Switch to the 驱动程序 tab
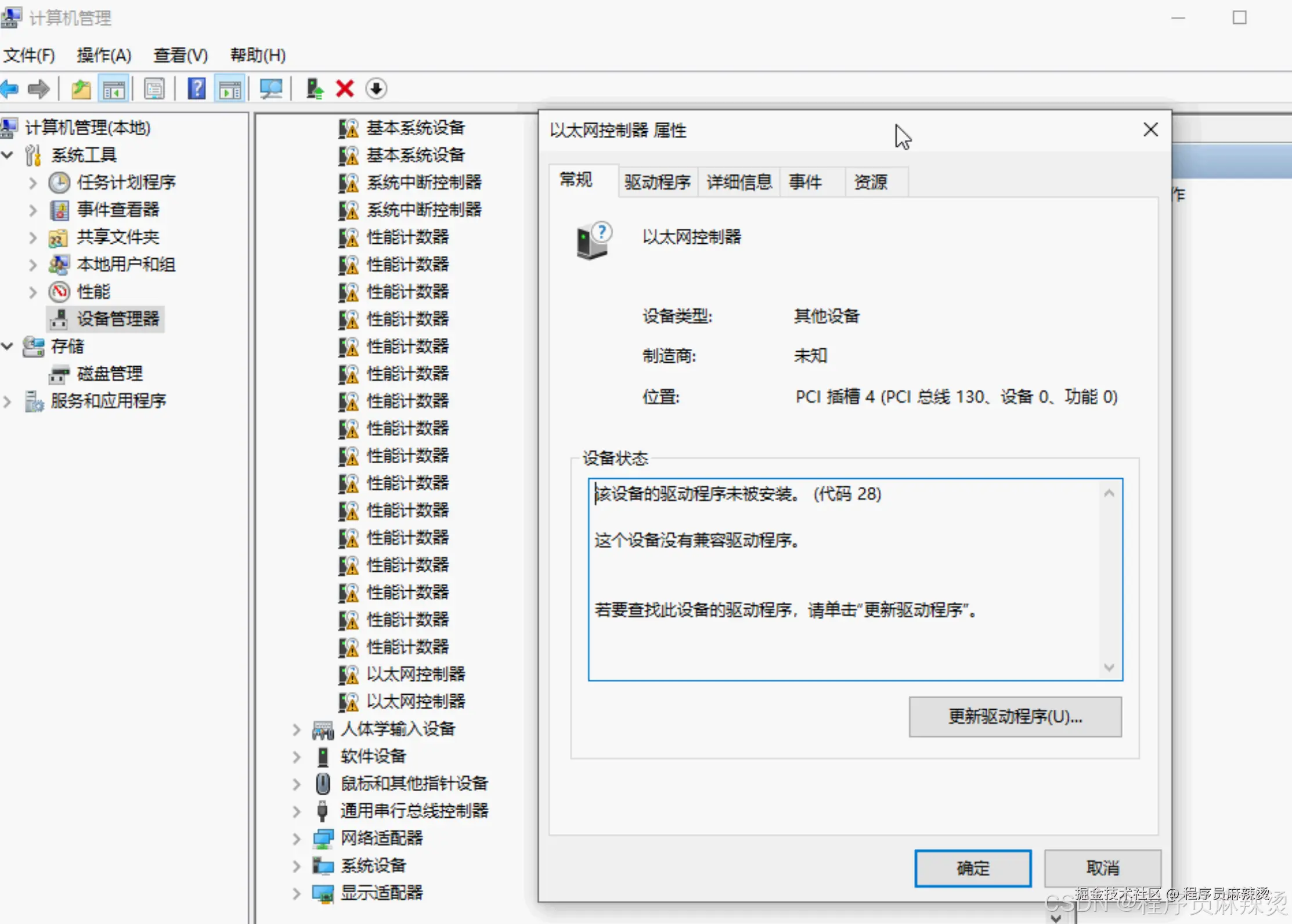 point(657,182)
